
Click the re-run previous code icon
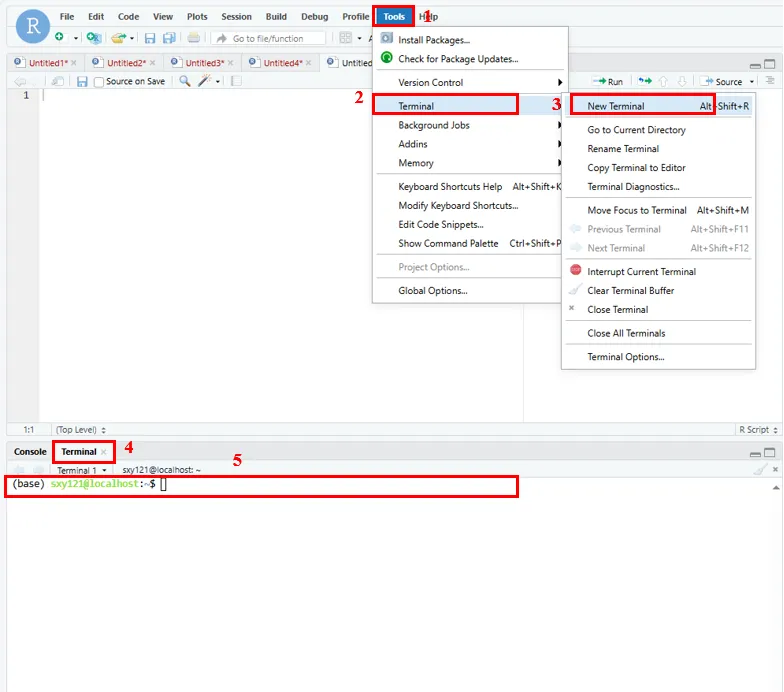[646, 81]
